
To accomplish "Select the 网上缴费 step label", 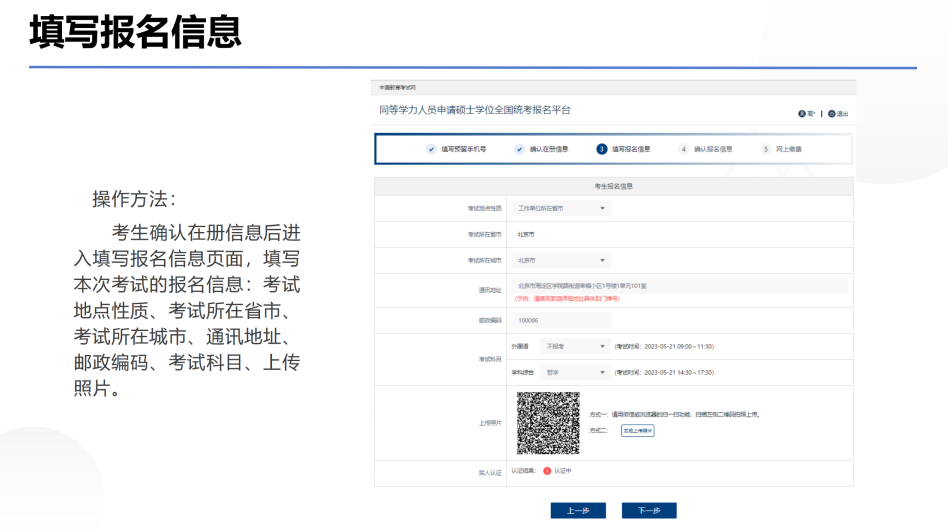I will 789,149.
